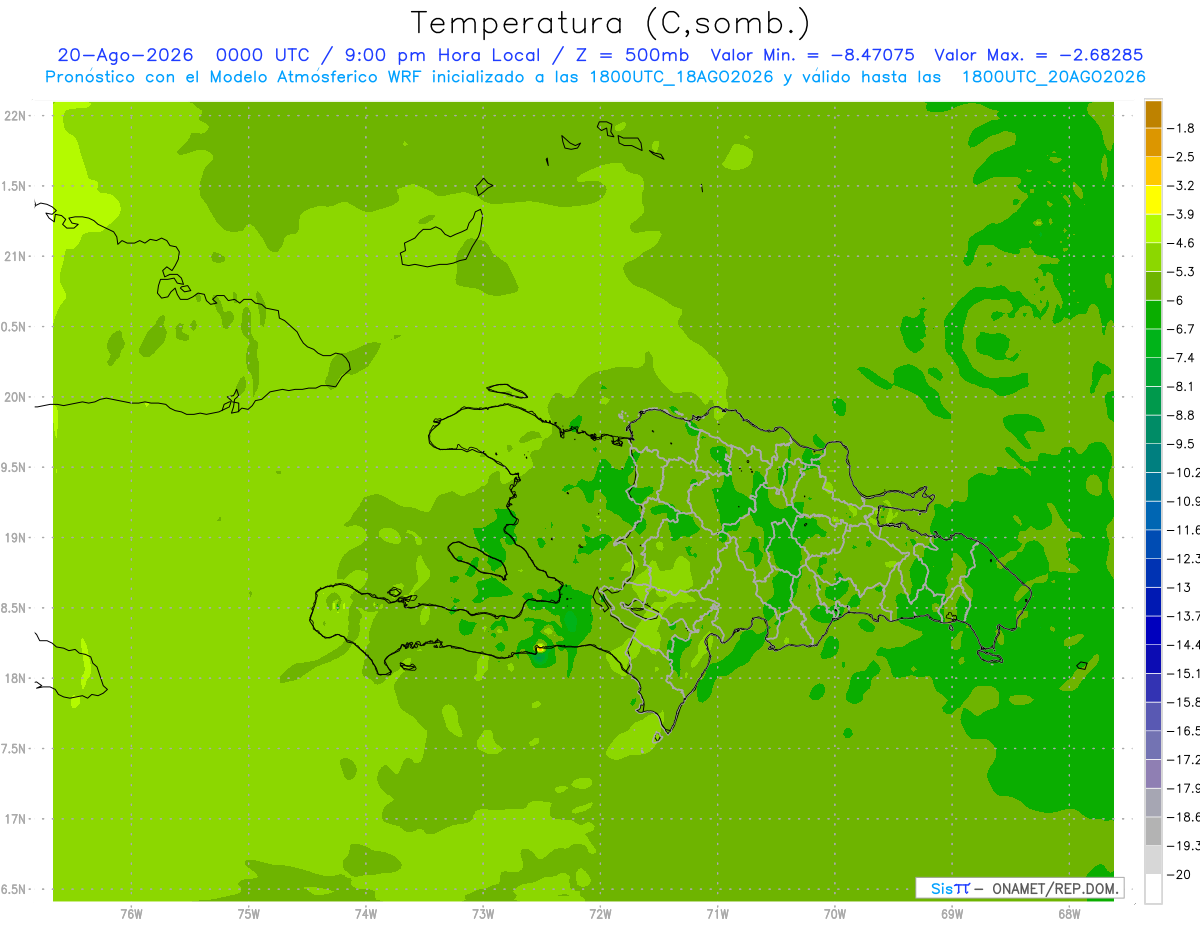Select the date text '20-Ago-2026'
Viewport: 1200px width, 927px height.
click(124, 55)
